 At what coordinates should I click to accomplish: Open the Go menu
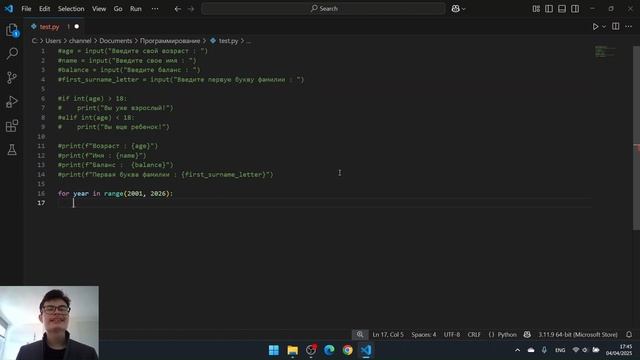[118, 9]
